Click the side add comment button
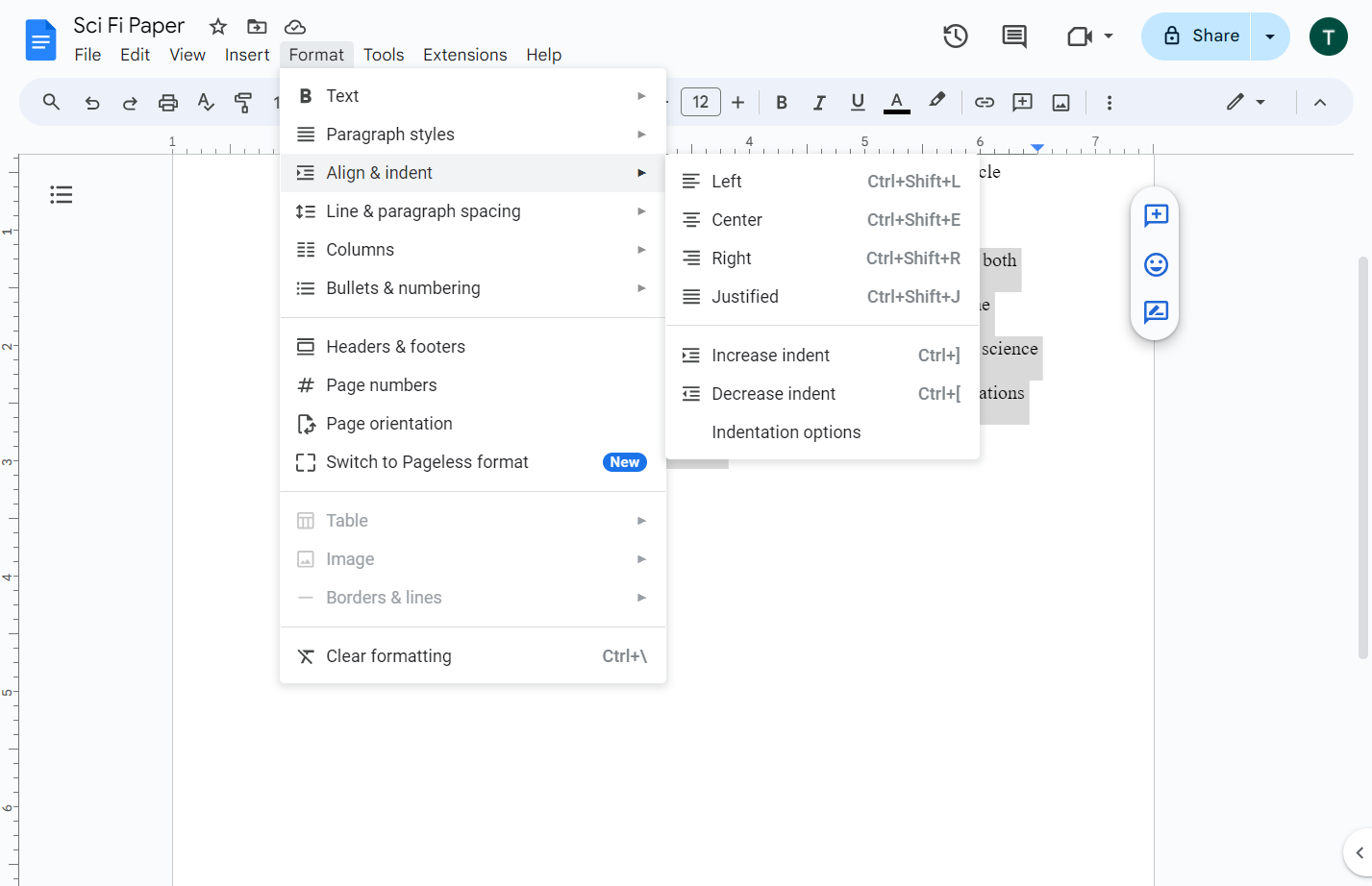The height and width of the screenshot is (886, 1372). [1156, 215]
